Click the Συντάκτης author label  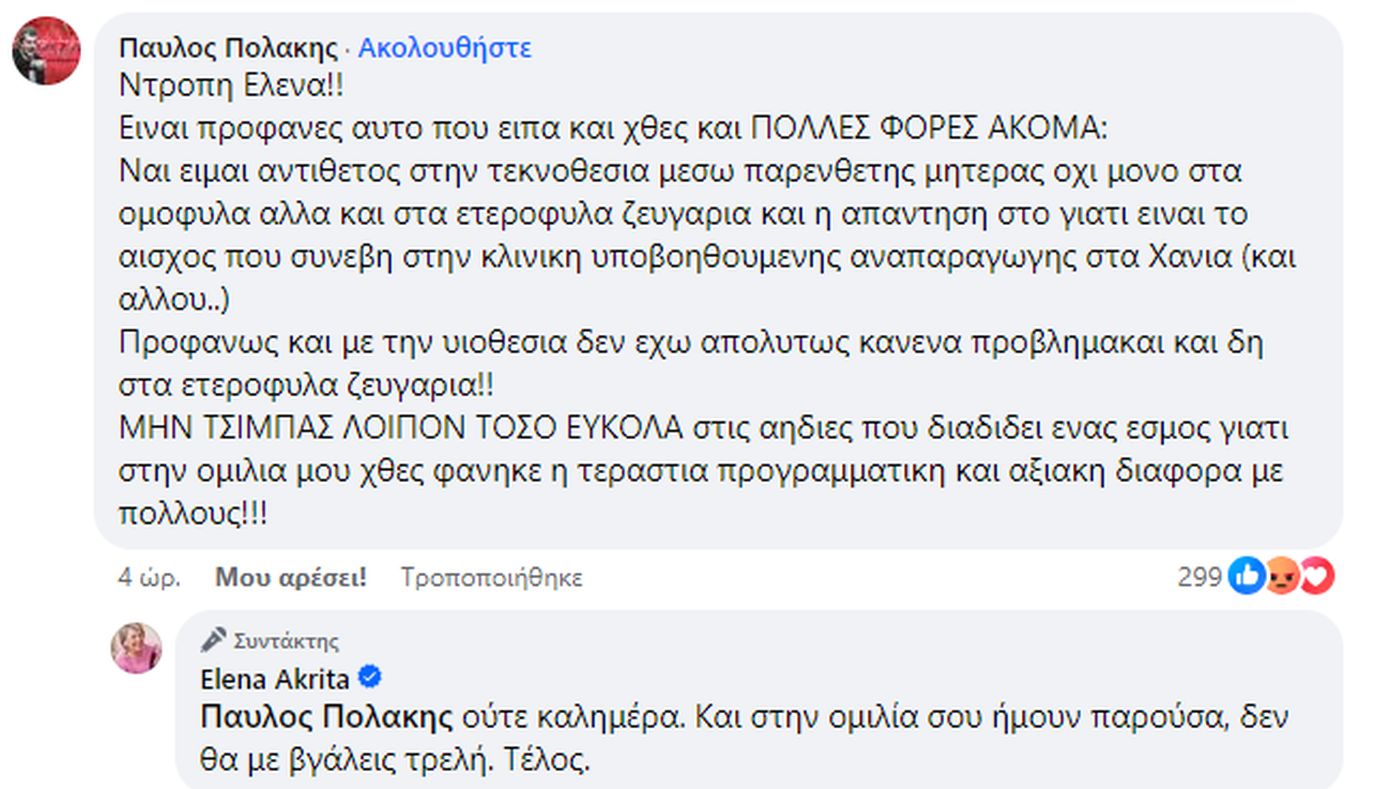point(286,641)
